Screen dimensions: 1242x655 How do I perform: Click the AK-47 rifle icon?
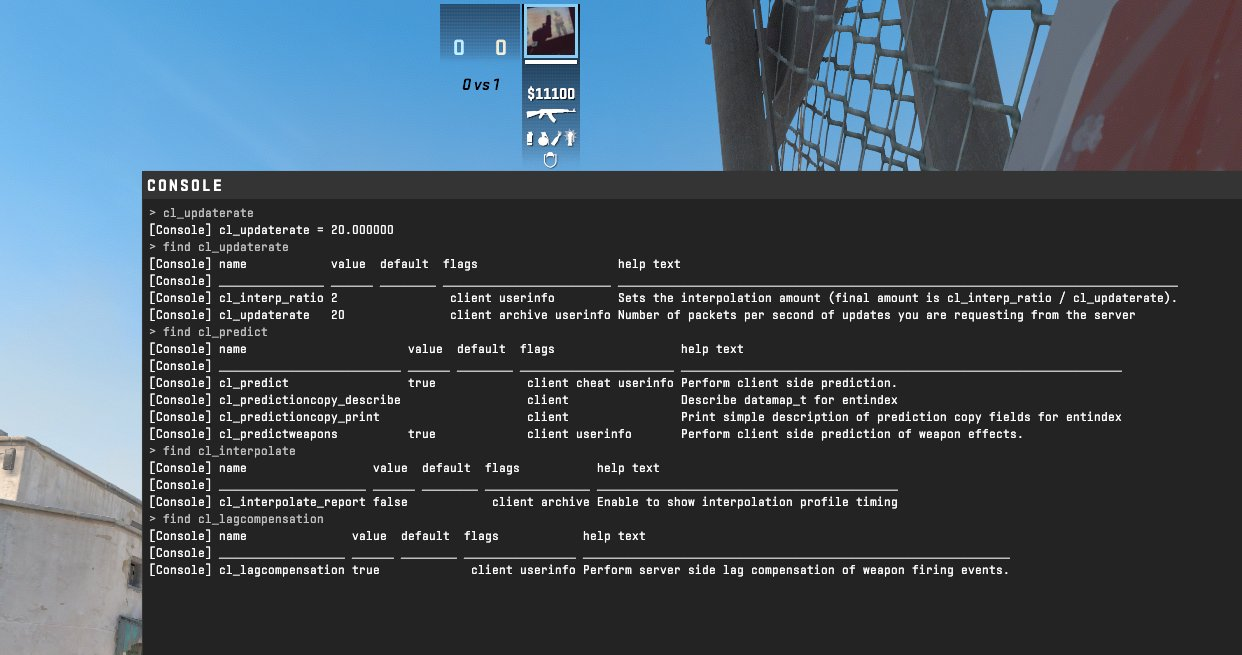pyautogui.click(x=551, y=114)
